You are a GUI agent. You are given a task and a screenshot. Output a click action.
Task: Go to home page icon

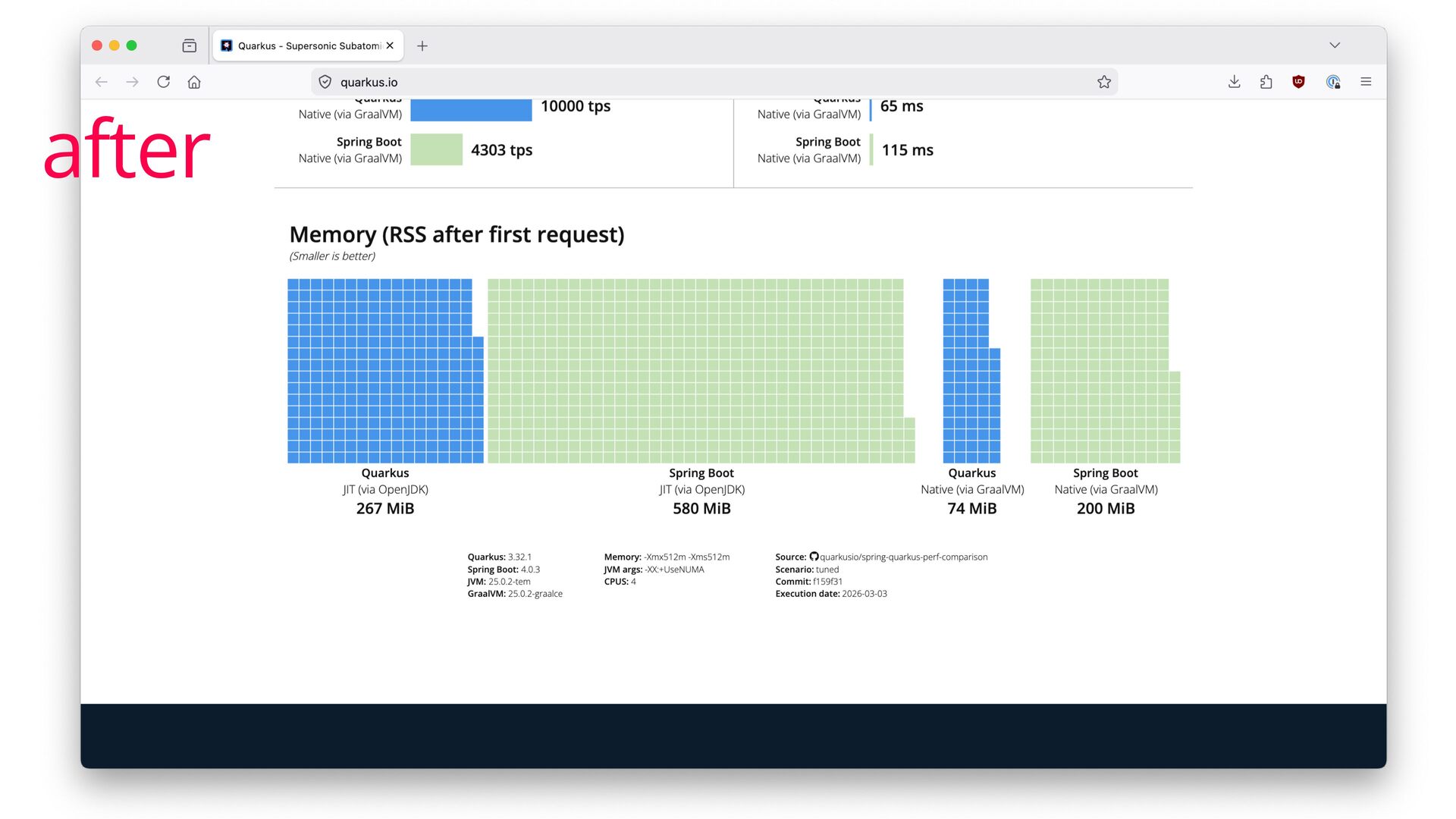point(194,82)
